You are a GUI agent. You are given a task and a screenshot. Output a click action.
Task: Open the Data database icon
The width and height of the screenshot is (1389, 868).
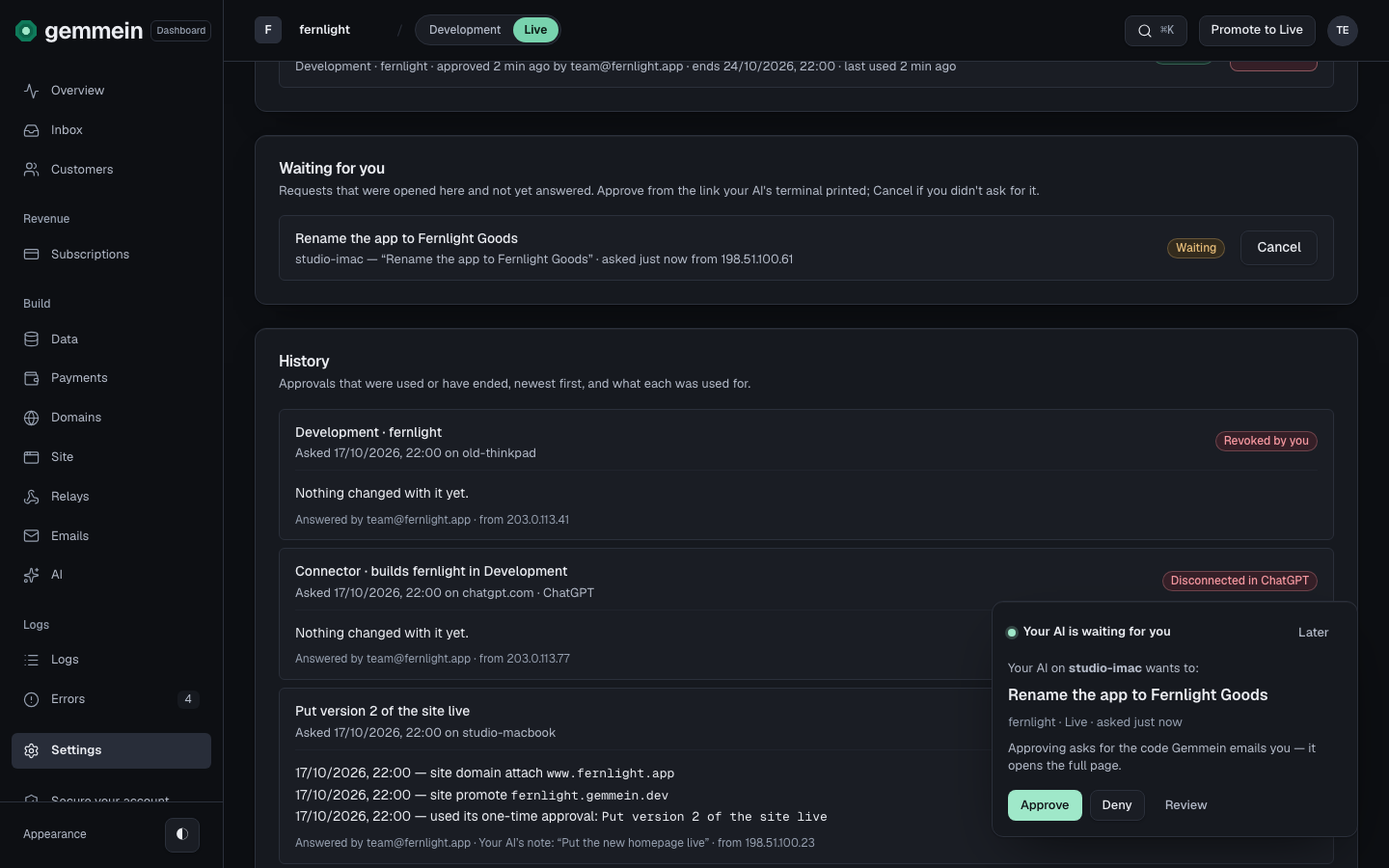click(x=32, y=339)
